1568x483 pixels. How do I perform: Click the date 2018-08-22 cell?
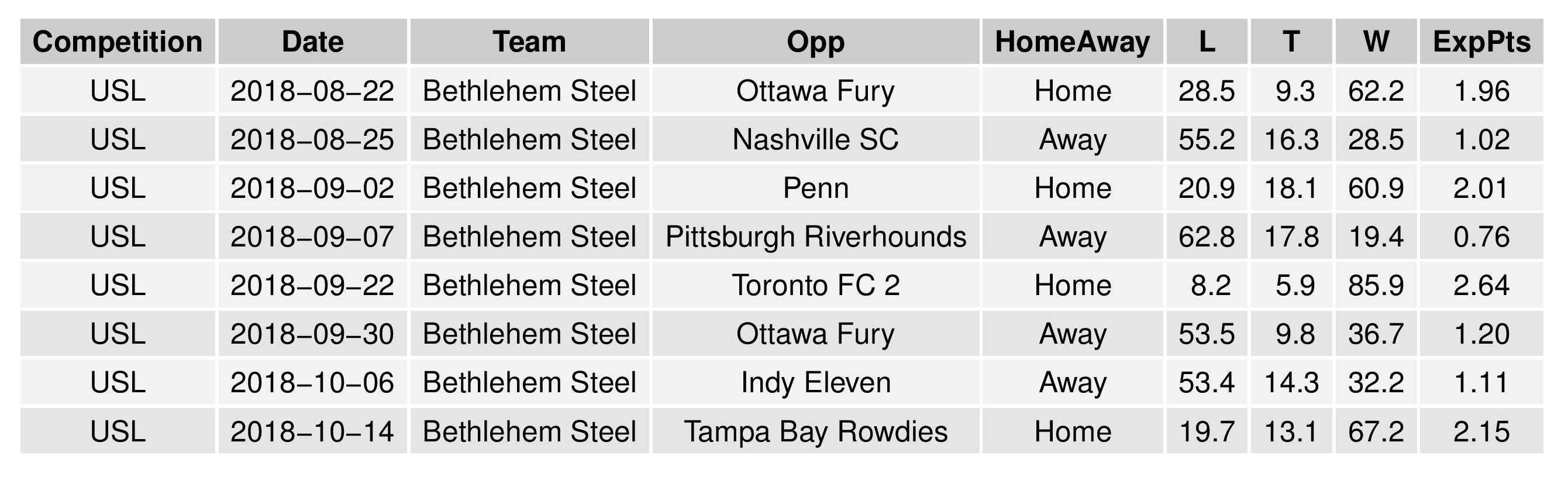[312, 91]
